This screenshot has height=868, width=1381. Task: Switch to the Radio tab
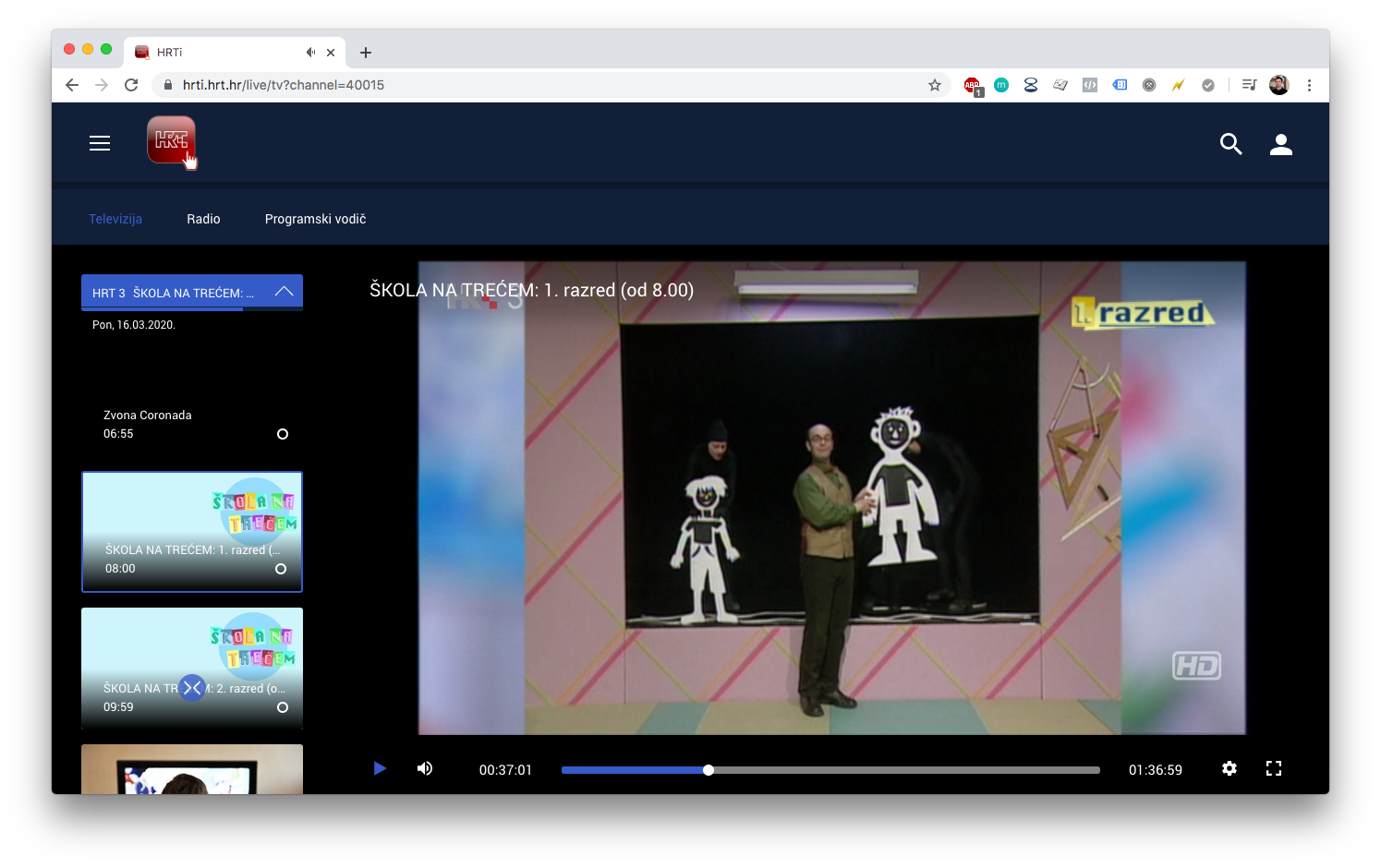coord(203,219)
